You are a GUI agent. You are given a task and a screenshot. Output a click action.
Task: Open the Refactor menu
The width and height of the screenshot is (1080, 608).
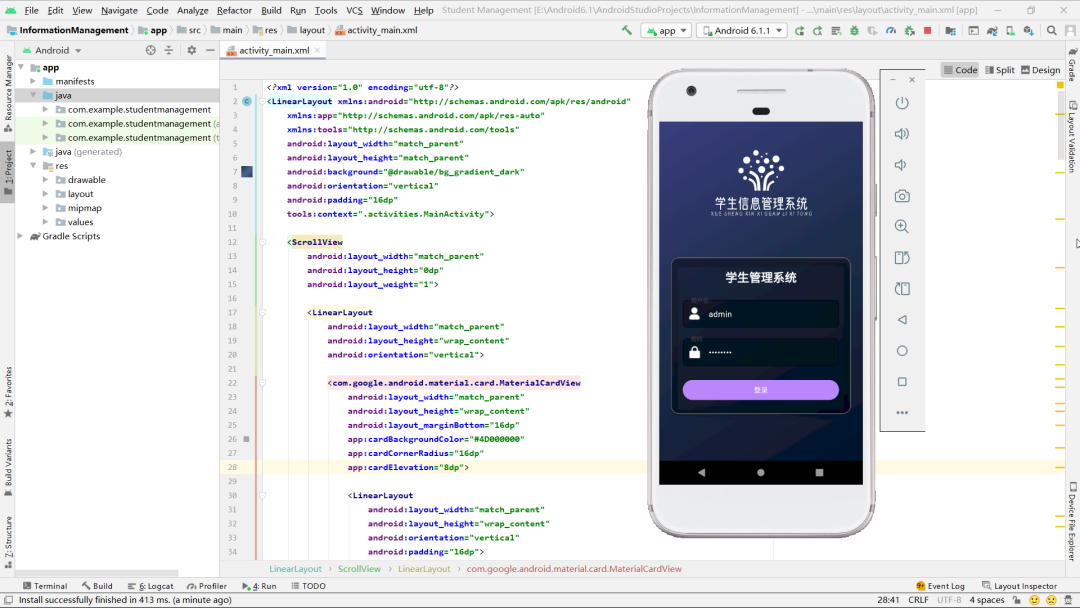pos(235,11)
